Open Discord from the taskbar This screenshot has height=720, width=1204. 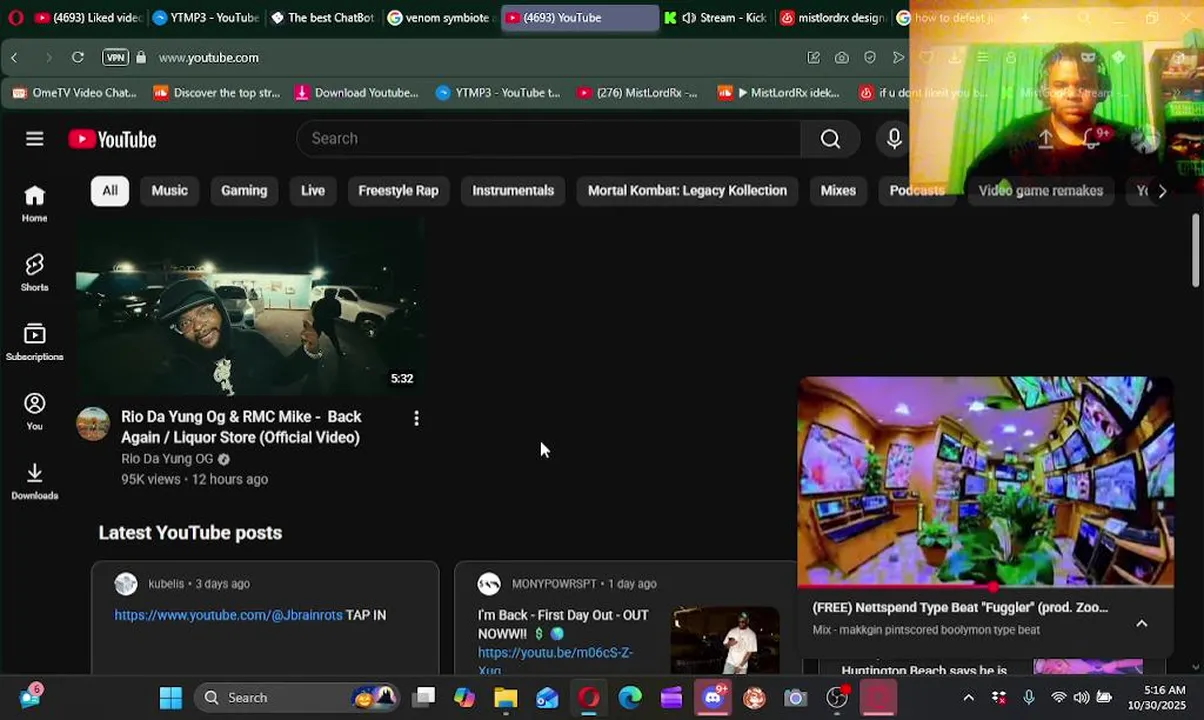tap(713, 697)
